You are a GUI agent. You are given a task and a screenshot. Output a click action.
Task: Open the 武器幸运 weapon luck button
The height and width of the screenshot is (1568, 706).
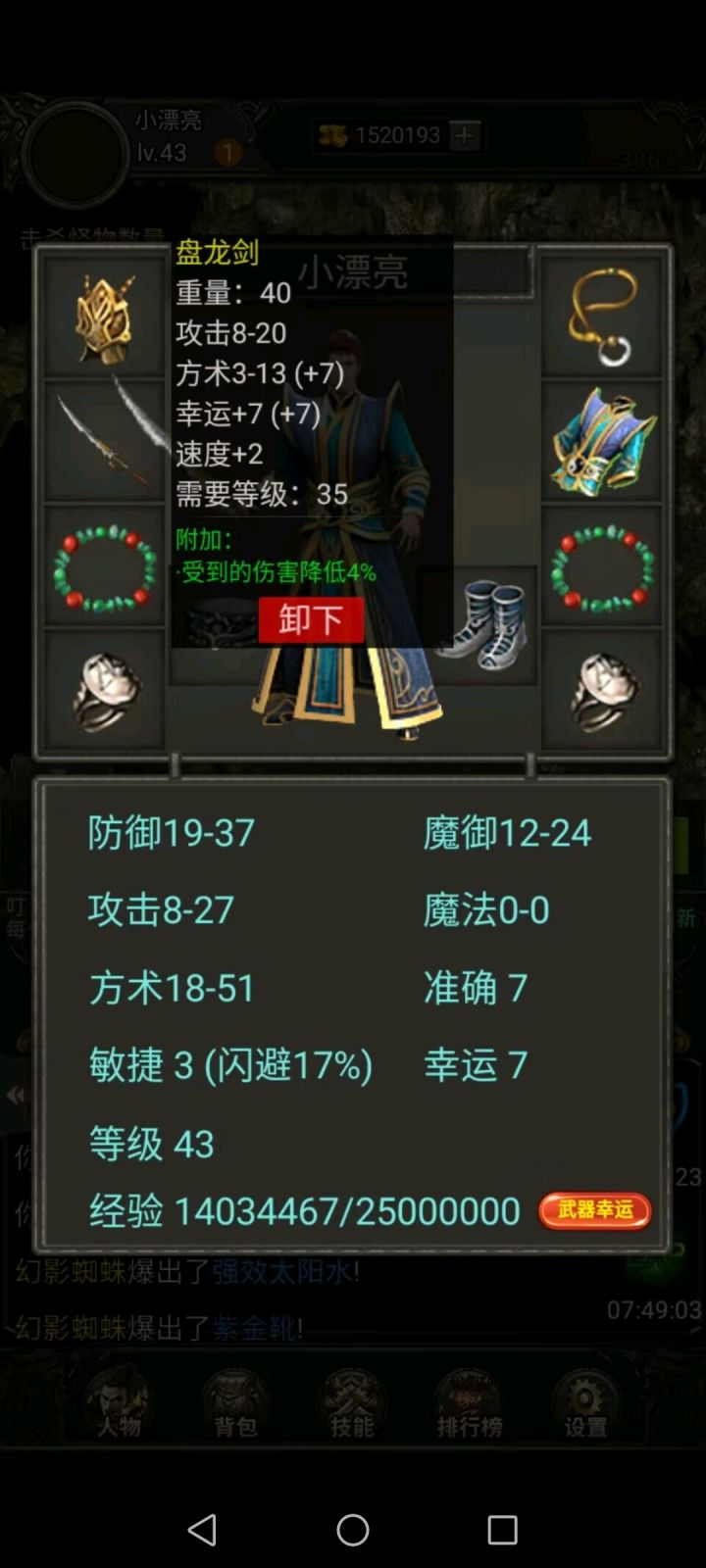point(595,1211)
